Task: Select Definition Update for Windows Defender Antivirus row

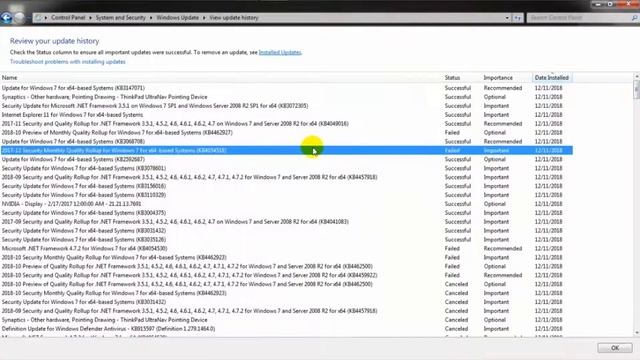Action: pyautogui.click(x=287, y=329)
